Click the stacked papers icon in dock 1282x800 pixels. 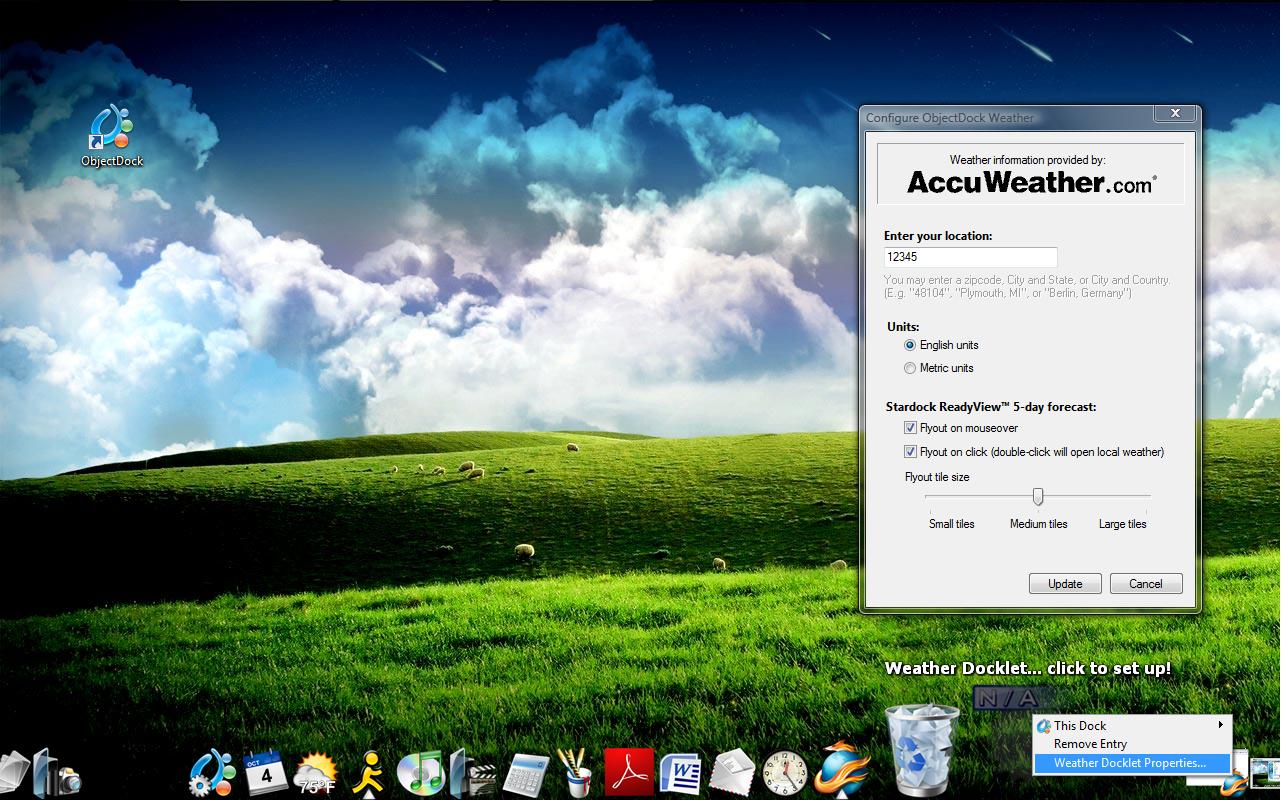point(14,773)
